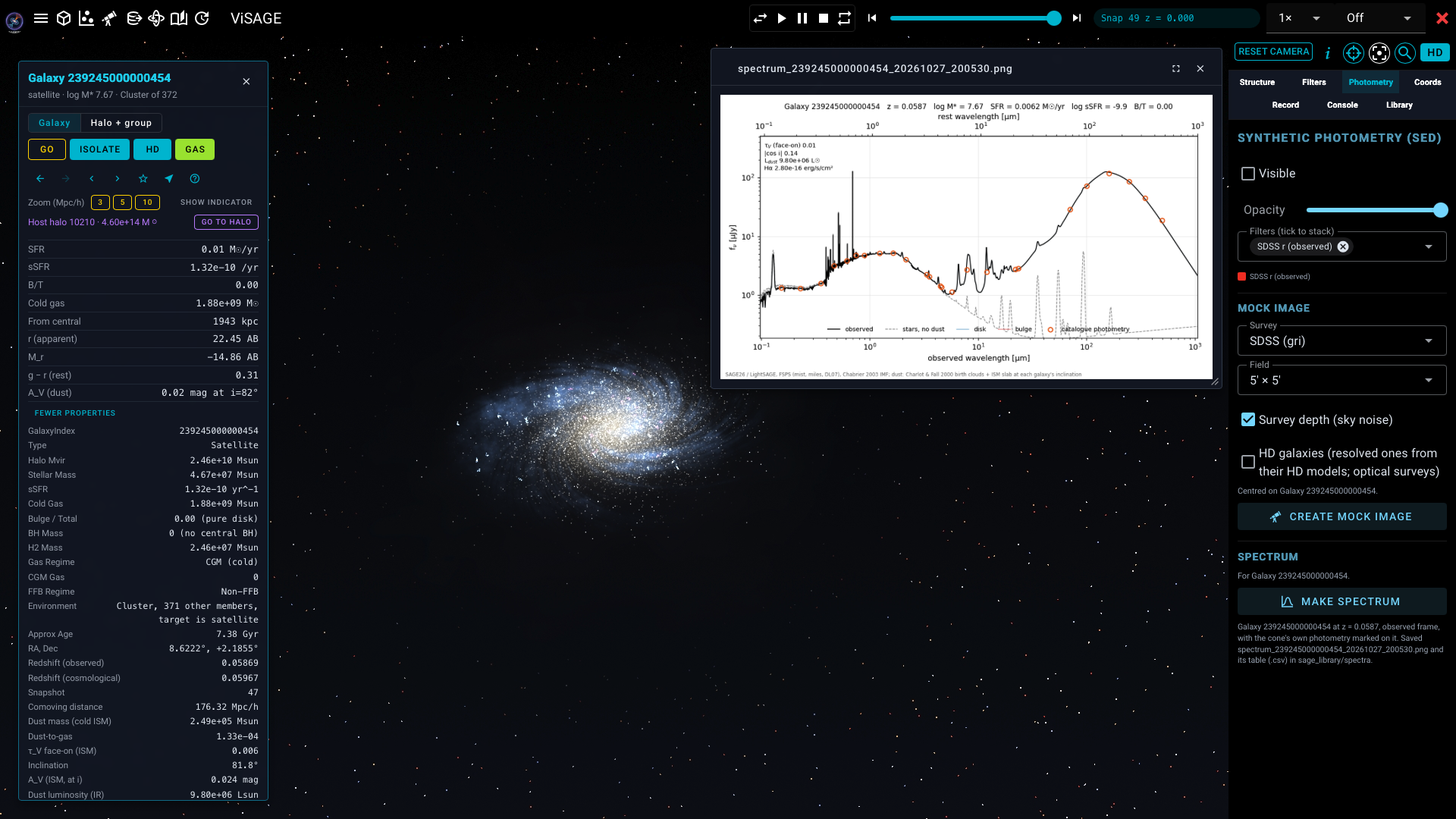Screen dimensions: 1456x819
Task: Click the RESET CAMERA button
Action: click(1273, 52)
